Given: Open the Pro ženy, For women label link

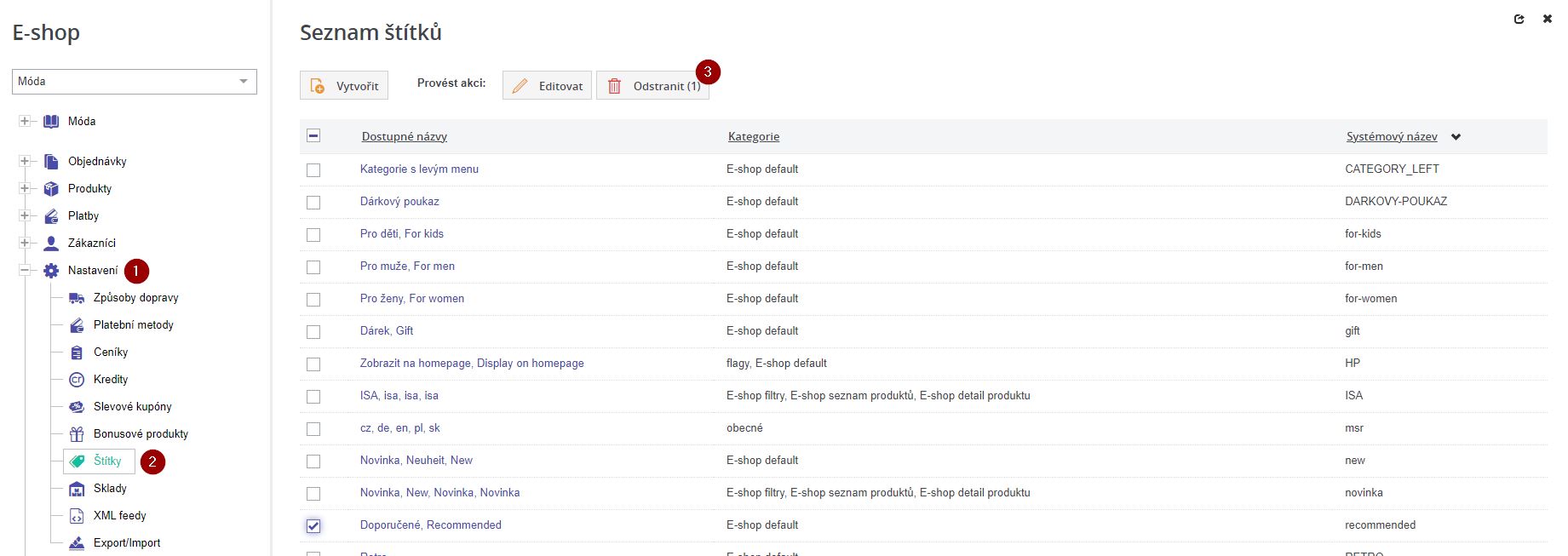Looking at the screenshot, I should pyautogui.click(x=412, y=299).
